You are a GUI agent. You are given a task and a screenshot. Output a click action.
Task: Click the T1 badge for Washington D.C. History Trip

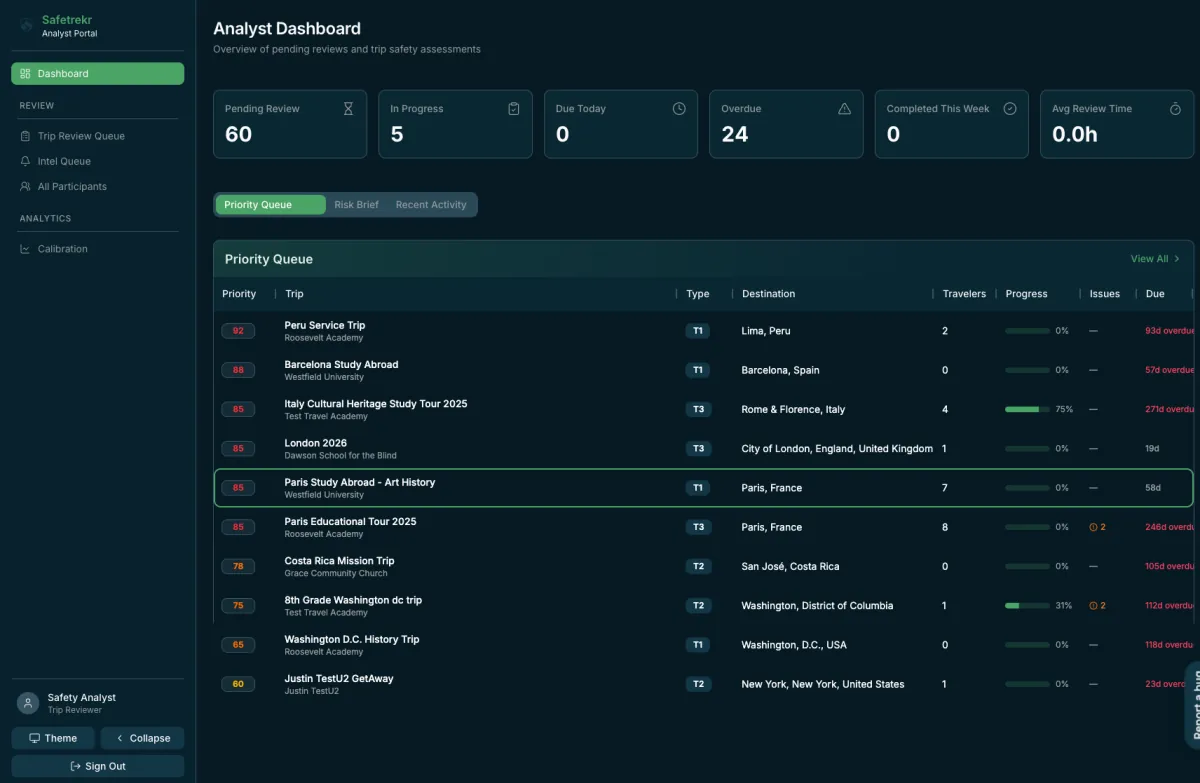[x=698, y=645]
